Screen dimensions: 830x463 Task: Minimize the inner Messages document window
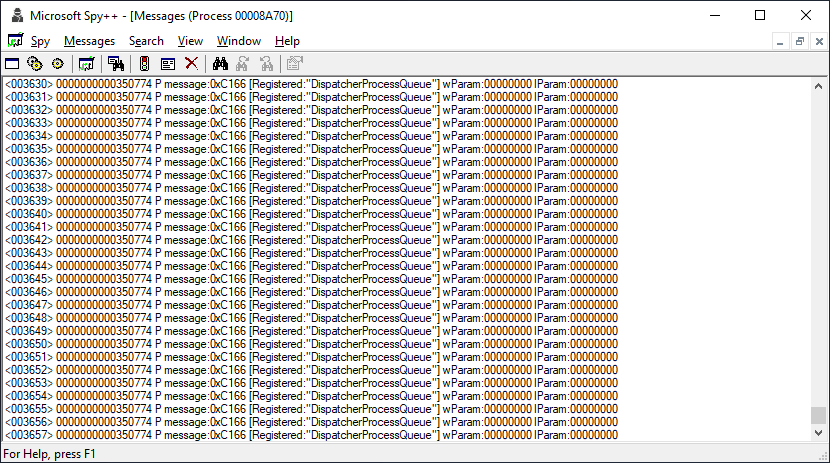[781, 41]
